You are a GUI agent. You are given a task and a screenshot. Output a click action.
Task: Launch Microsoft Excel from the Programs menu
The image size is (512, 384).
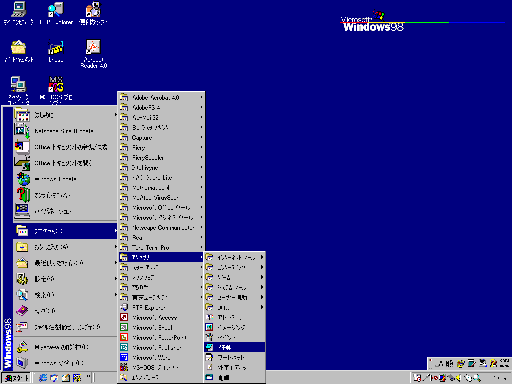pos(161,327)
